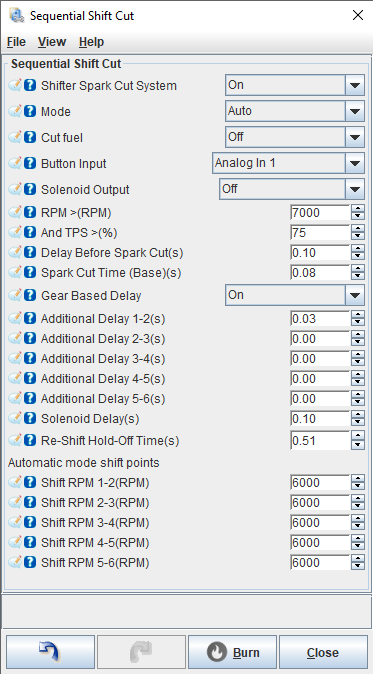Open help for Additional Delay 1-2
This screenshot has width=373, height=674.
tap(30, 319)
